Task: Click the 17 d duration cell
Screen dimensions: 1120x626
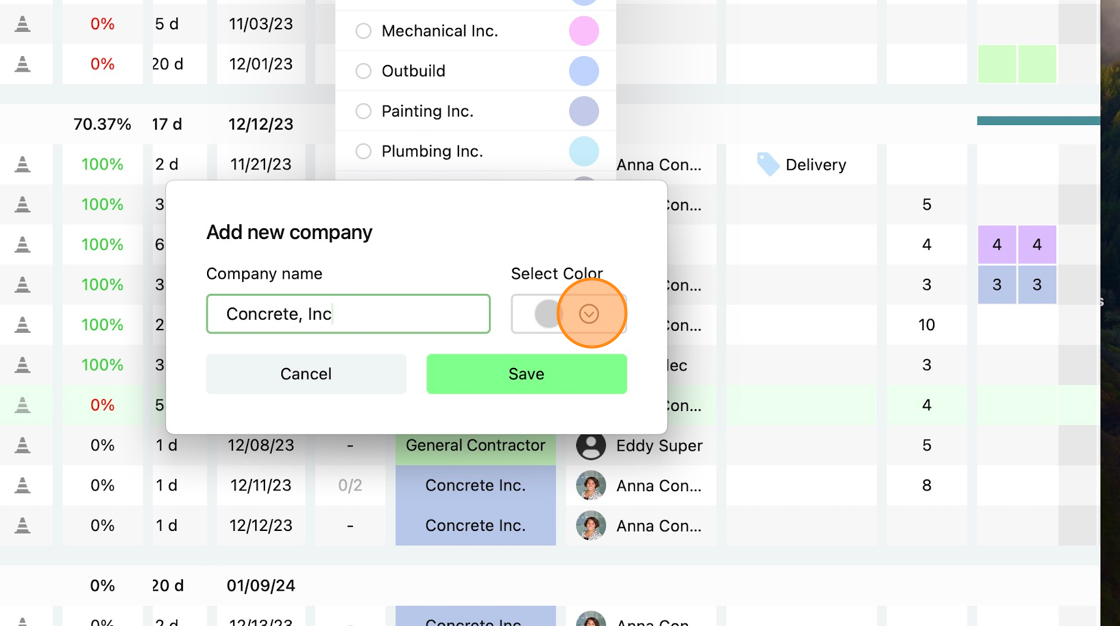Action: pyautogui.click(x=167, y=124)
